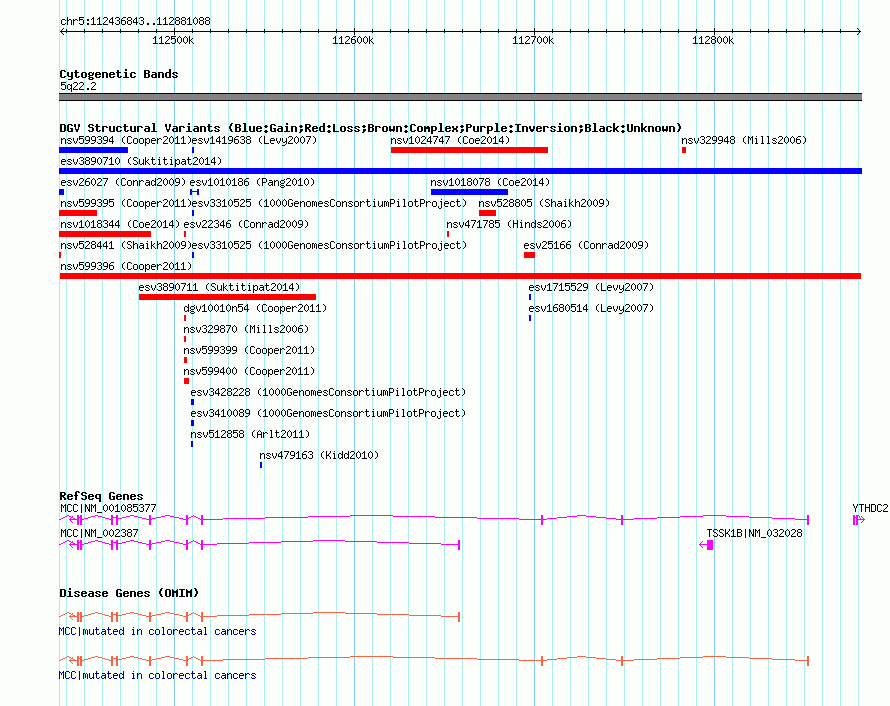Click nsv512858 (Arlt2011) variant label
This screenshot has height=706, width=890.
tap(250, 434)
